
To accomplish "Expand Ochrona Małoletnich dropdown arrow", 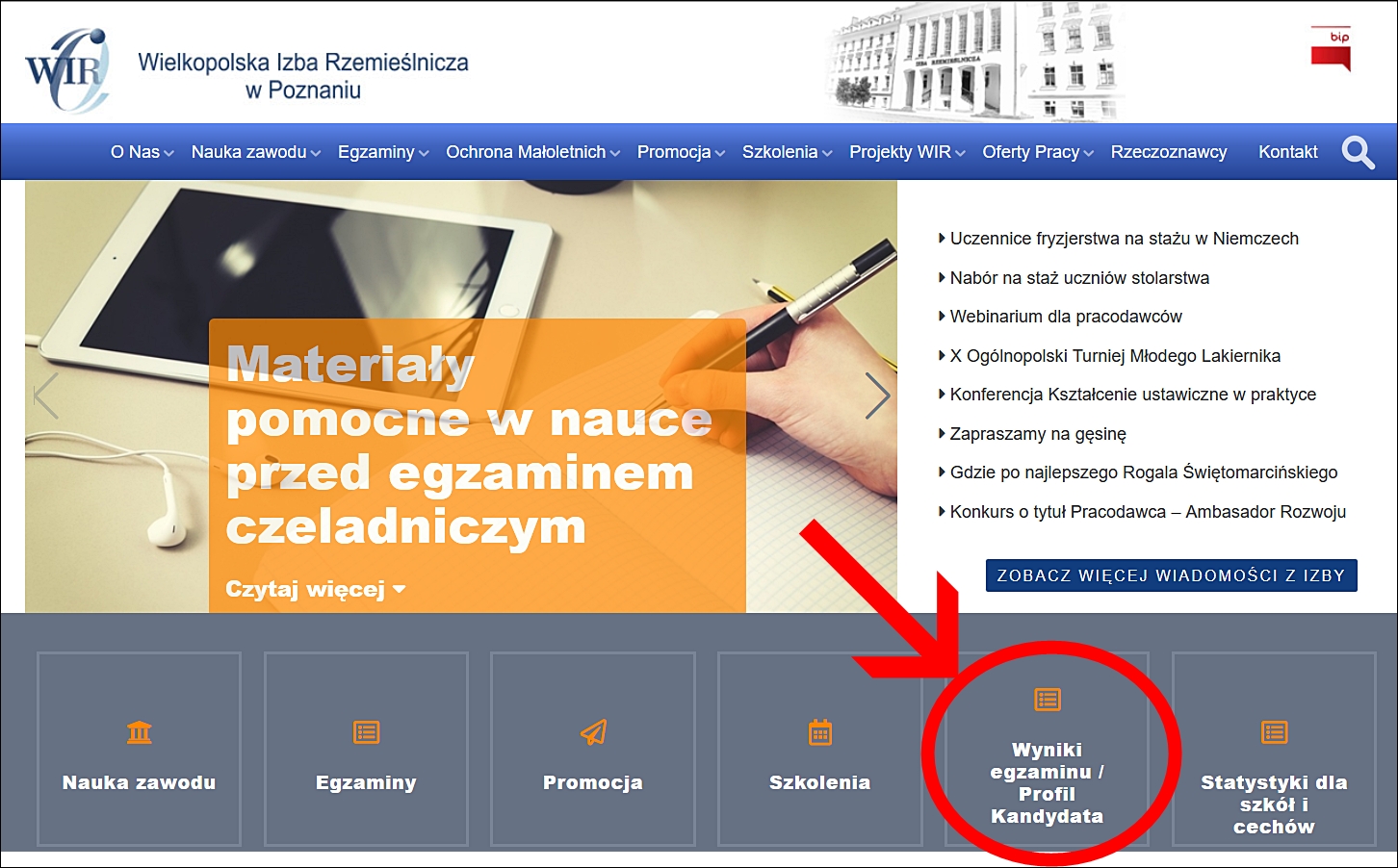I will tap(615, 153).
